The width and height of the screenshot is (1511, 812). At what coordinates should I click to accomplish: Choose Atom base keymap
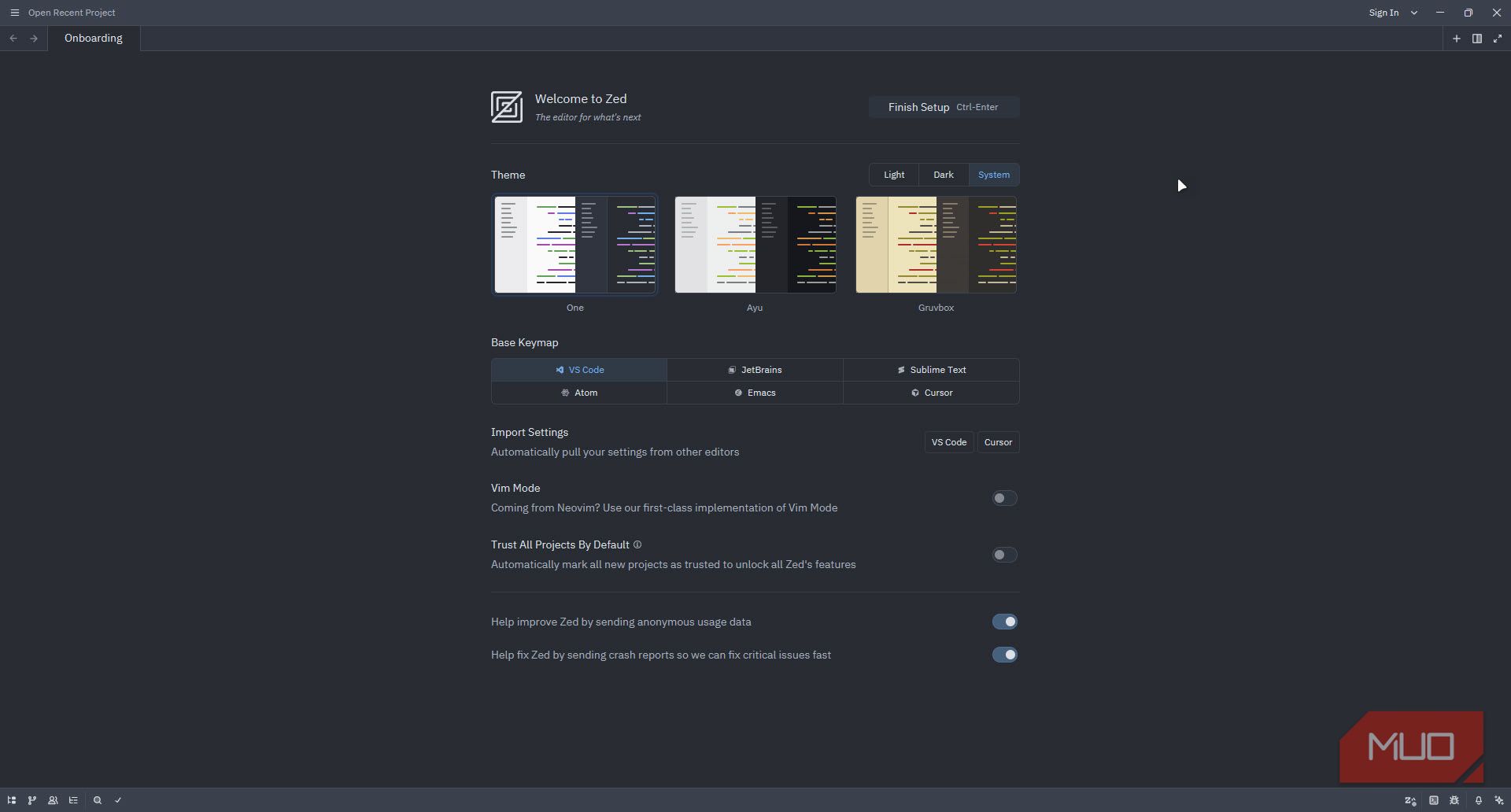point(579,393)
